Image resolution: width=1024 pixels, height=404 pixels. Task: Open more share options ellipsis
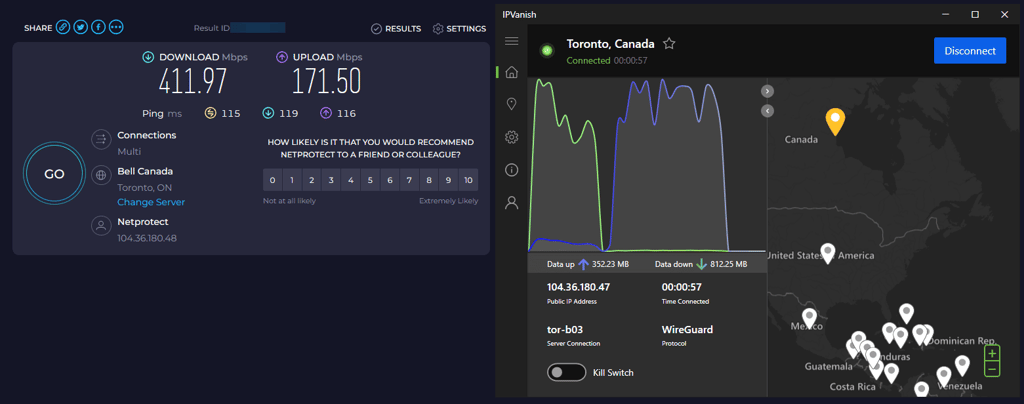(x=117, y=27)
